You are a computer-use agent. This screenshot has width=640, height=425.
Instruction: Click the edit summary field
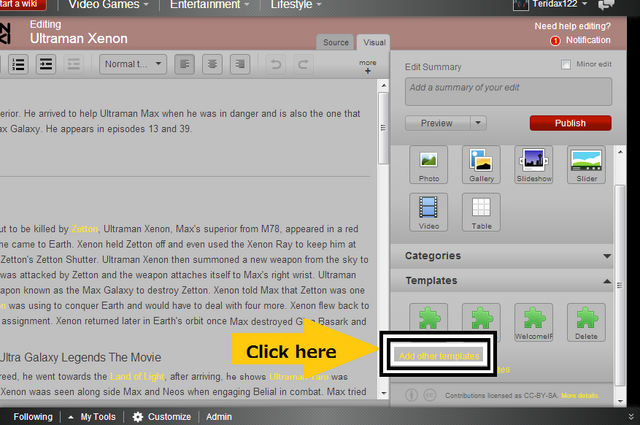(x=508, y=91)
